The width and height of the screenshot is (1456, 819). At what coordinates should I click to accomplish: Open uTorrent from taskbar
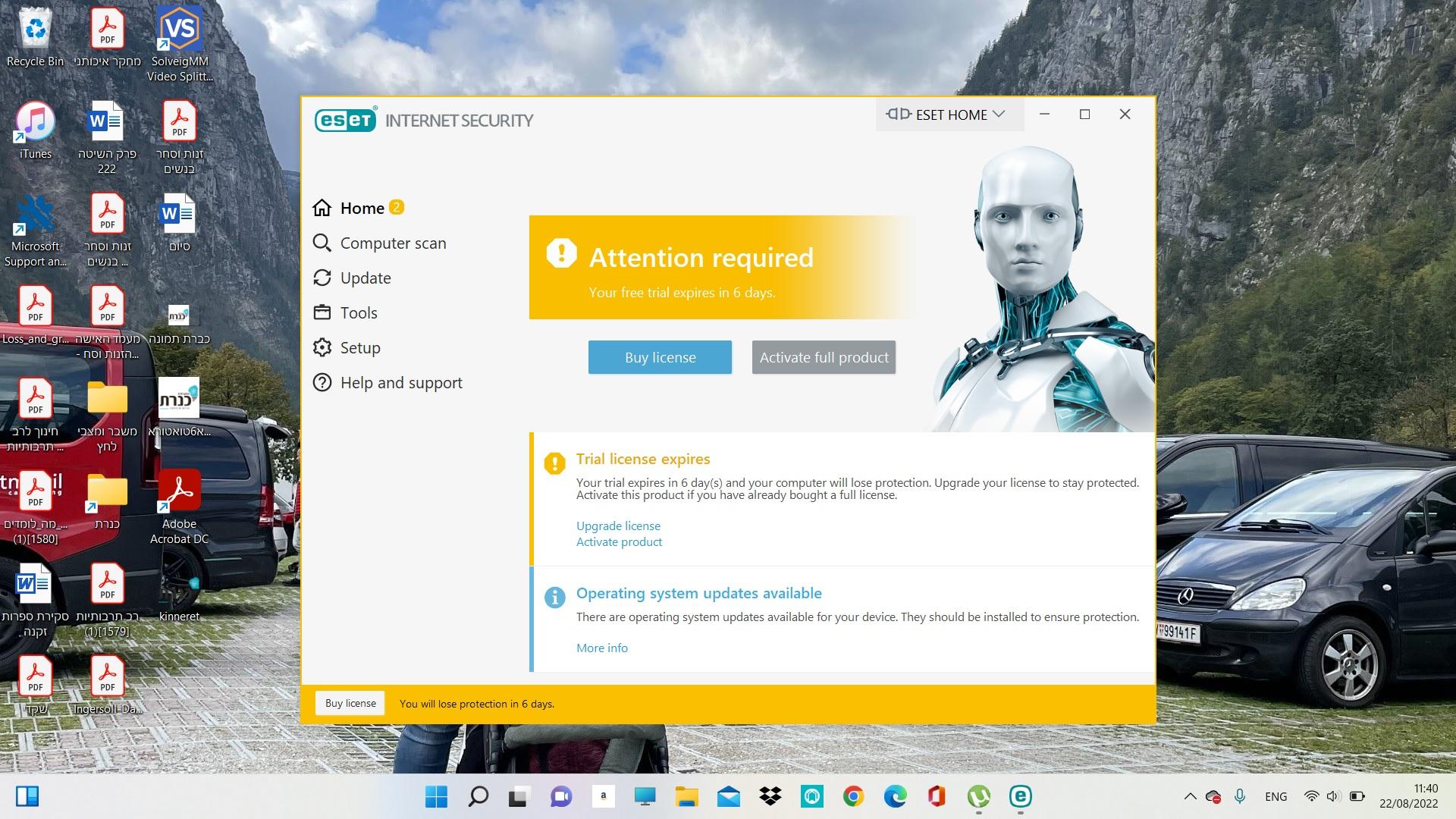click(x=978, y=796)
